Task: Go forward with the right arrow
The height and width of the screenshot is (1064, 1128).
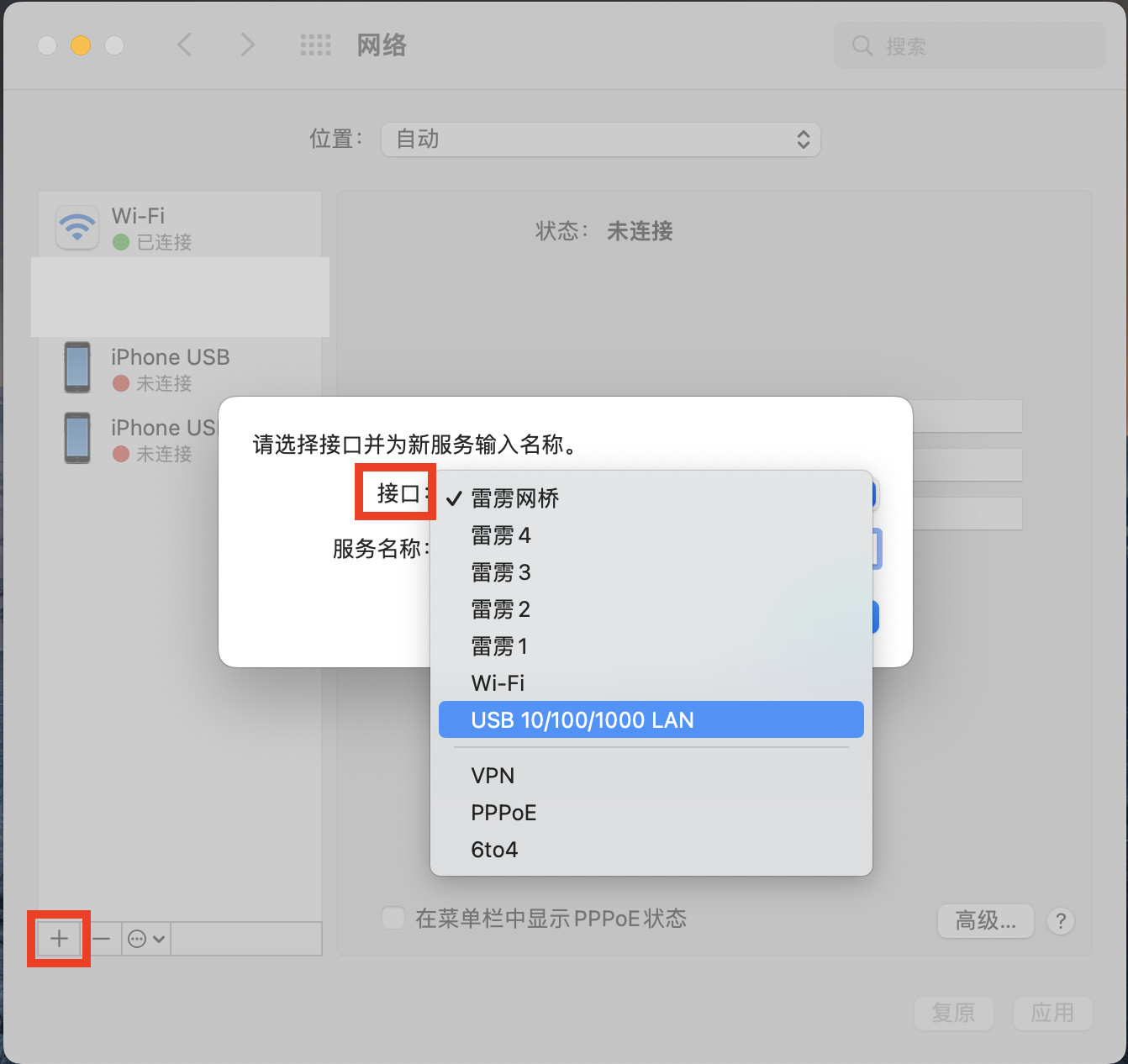Action: coord(246,45)
